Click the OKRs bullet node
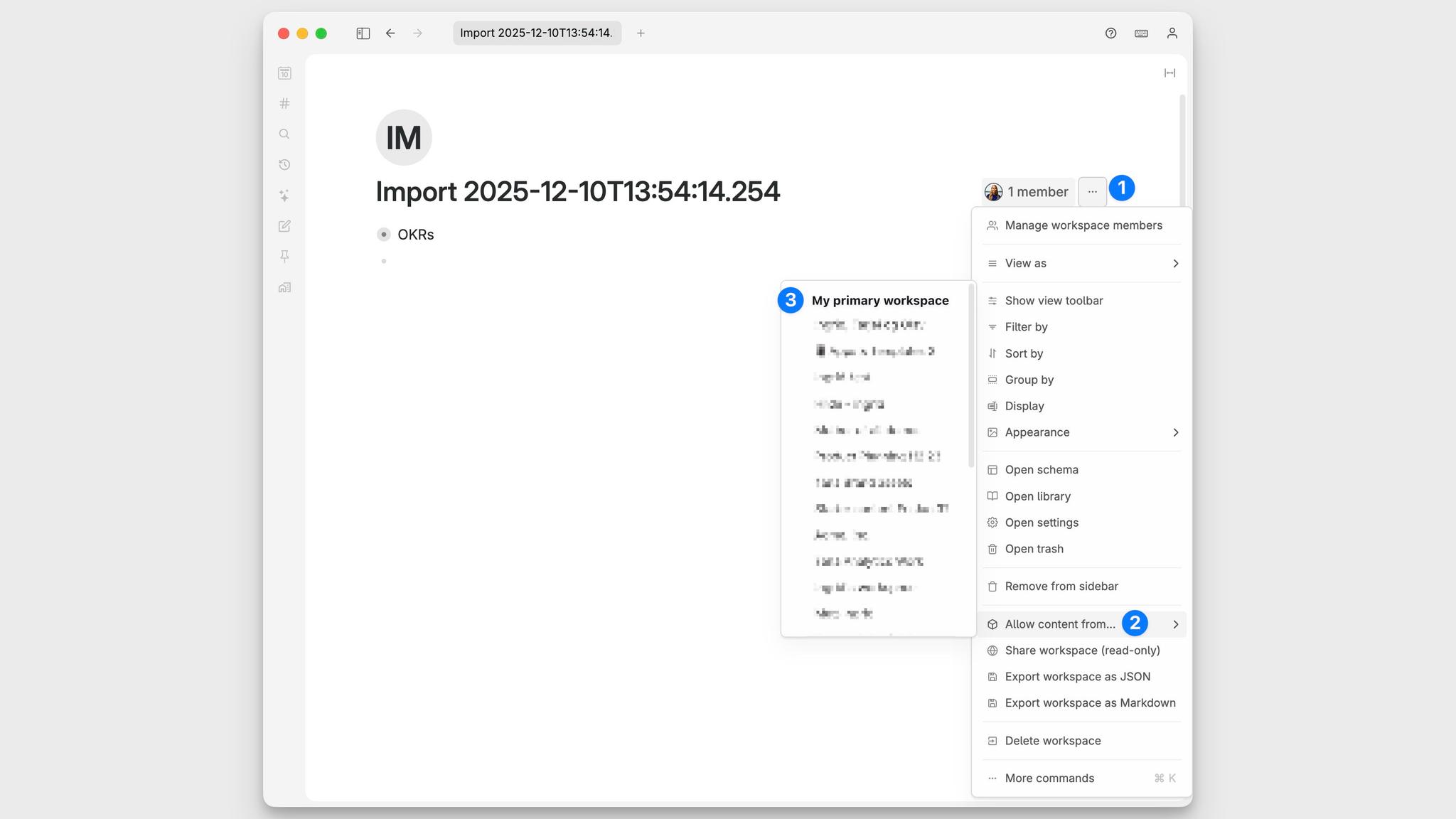 coord(384,235)
